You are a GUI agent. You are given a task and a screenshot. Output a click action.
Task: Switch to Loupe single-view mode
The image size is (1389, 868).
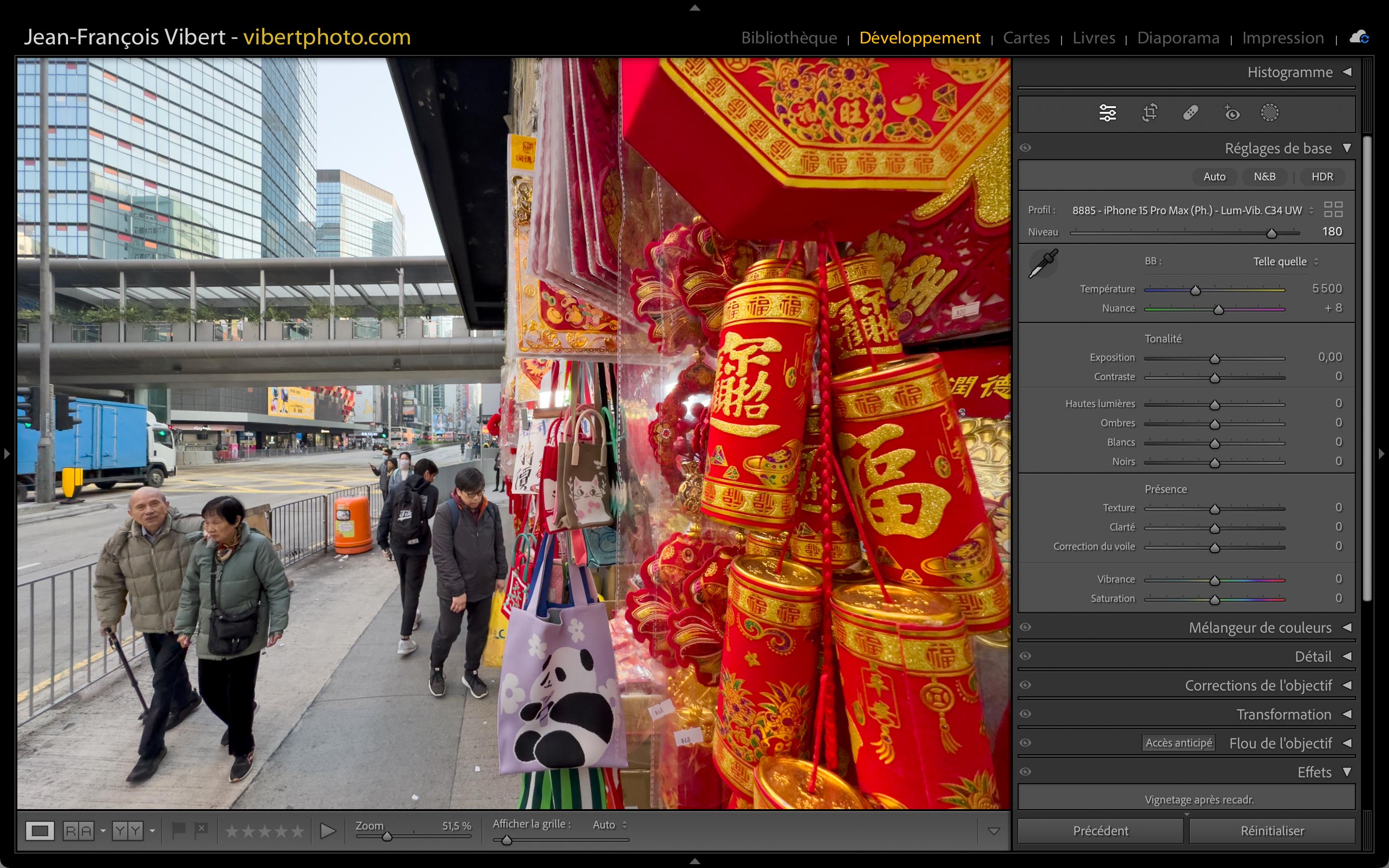pos(40,831)
